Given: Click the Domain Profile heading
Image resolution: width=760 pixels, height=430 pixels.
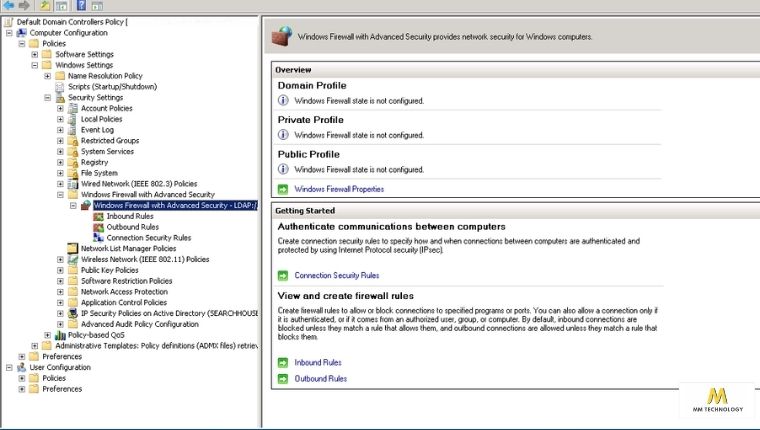Looking at the screenshot, I should click(312, 85).
